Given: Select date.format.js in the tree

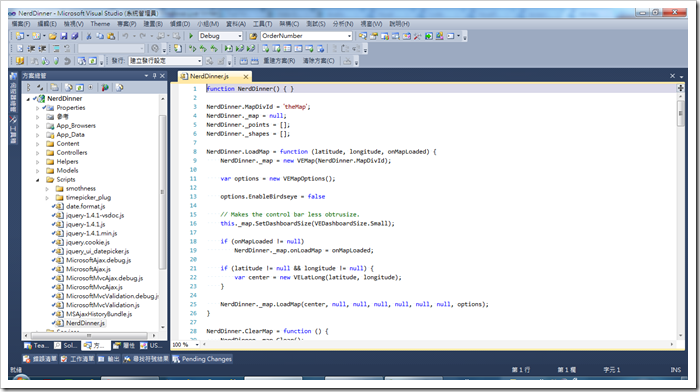Looking at the screenshot, I should click(85, 206).
